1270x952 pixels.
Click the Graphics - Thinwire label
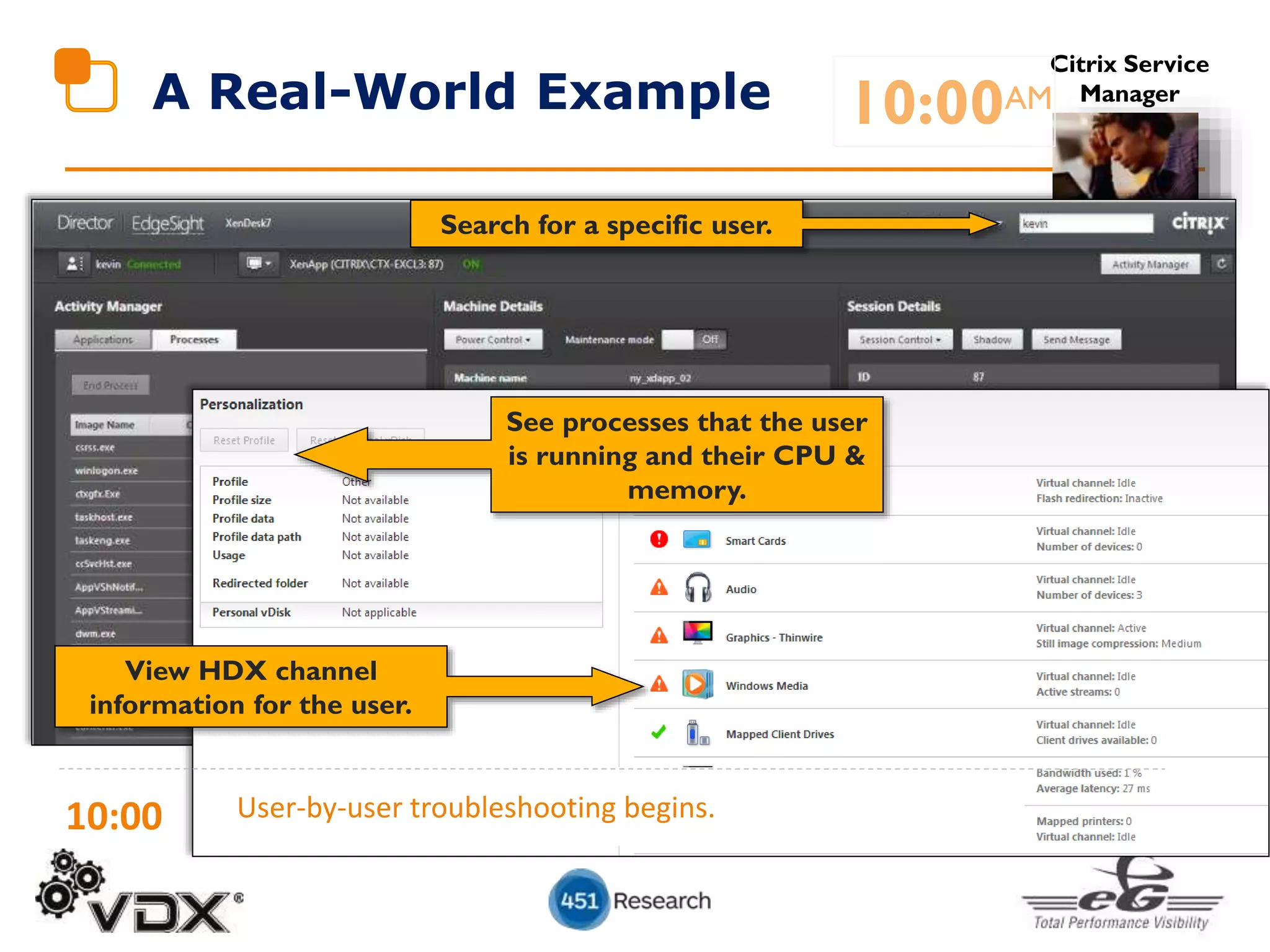tap(774, 638)
